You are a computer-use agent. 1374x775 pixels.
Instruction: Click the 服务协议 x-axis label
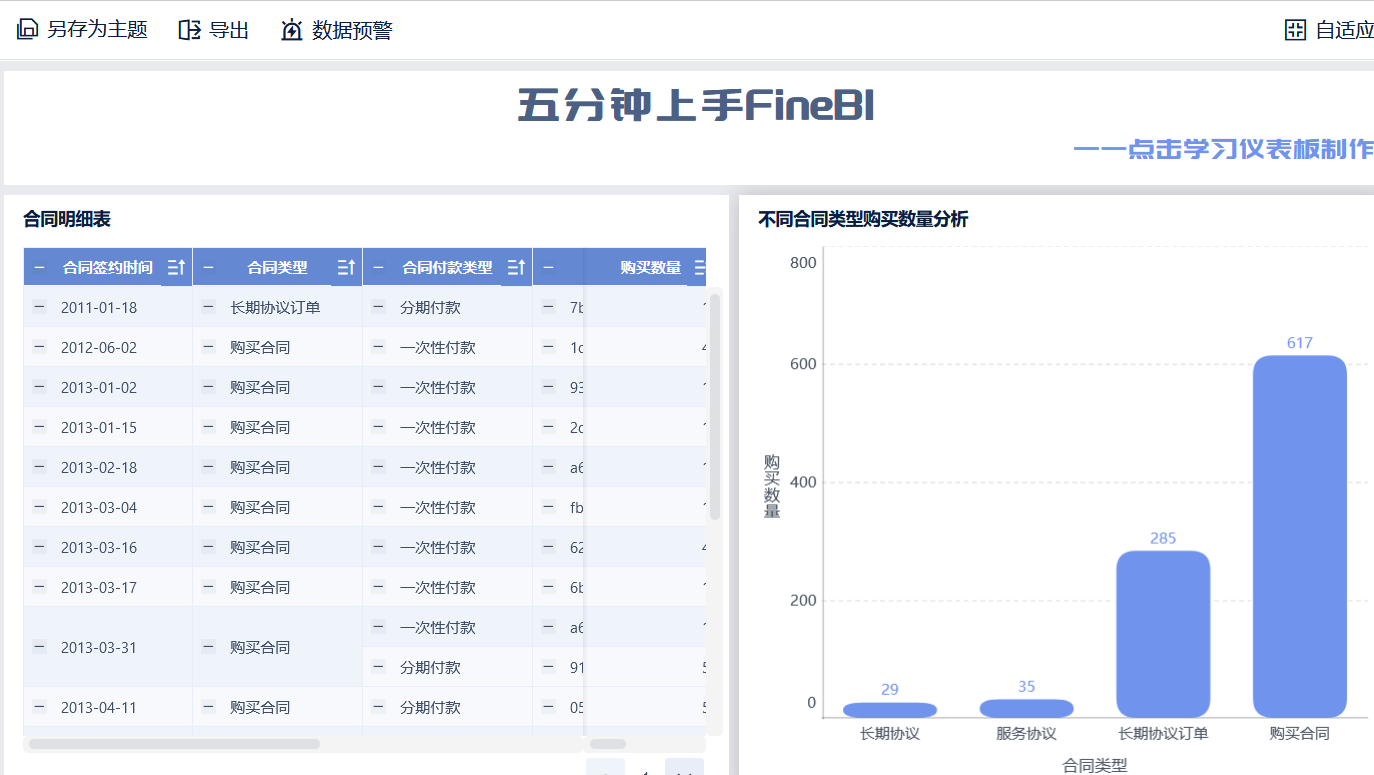click(1026, 734)
